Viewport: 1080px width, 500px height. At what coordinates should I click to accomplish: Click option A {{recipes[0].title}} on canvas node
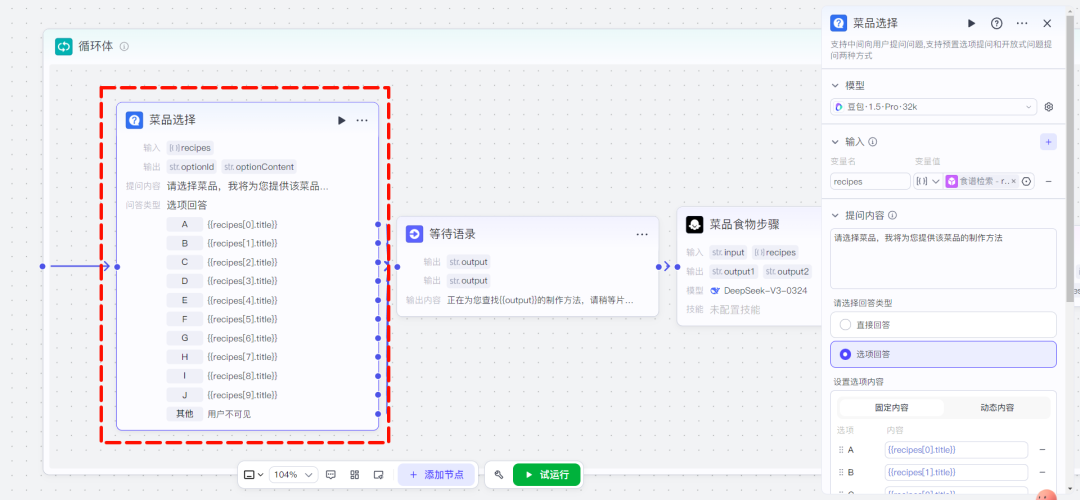pos(242,225)
